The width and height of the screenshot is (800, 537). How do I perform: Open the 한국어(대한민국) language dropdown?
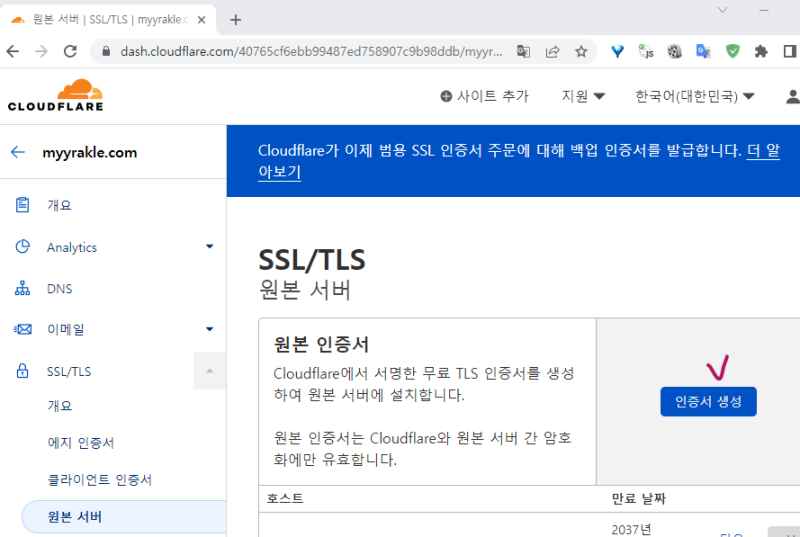[694, 96]
